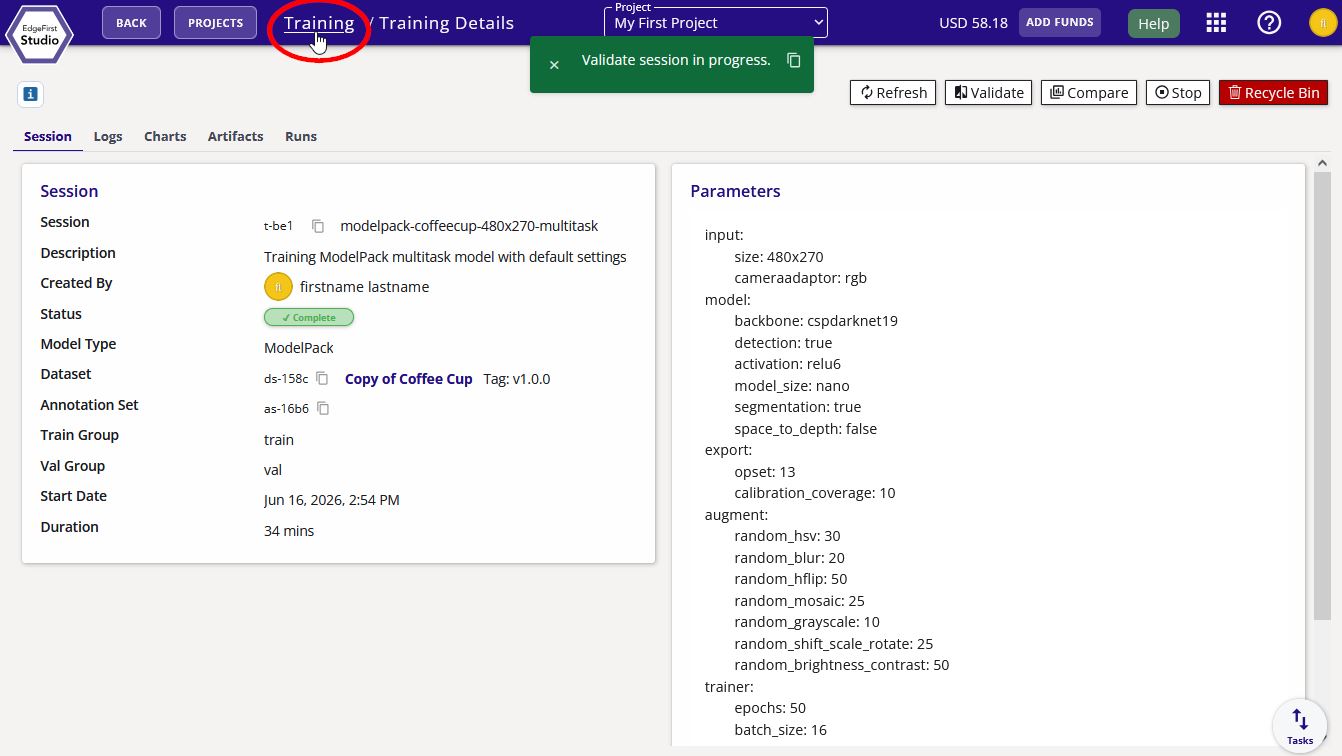Image resolution: width=1342 pixels, height=756 pixels.
Task: Copy dataset ID ds-158c
Action: [322, 378]
